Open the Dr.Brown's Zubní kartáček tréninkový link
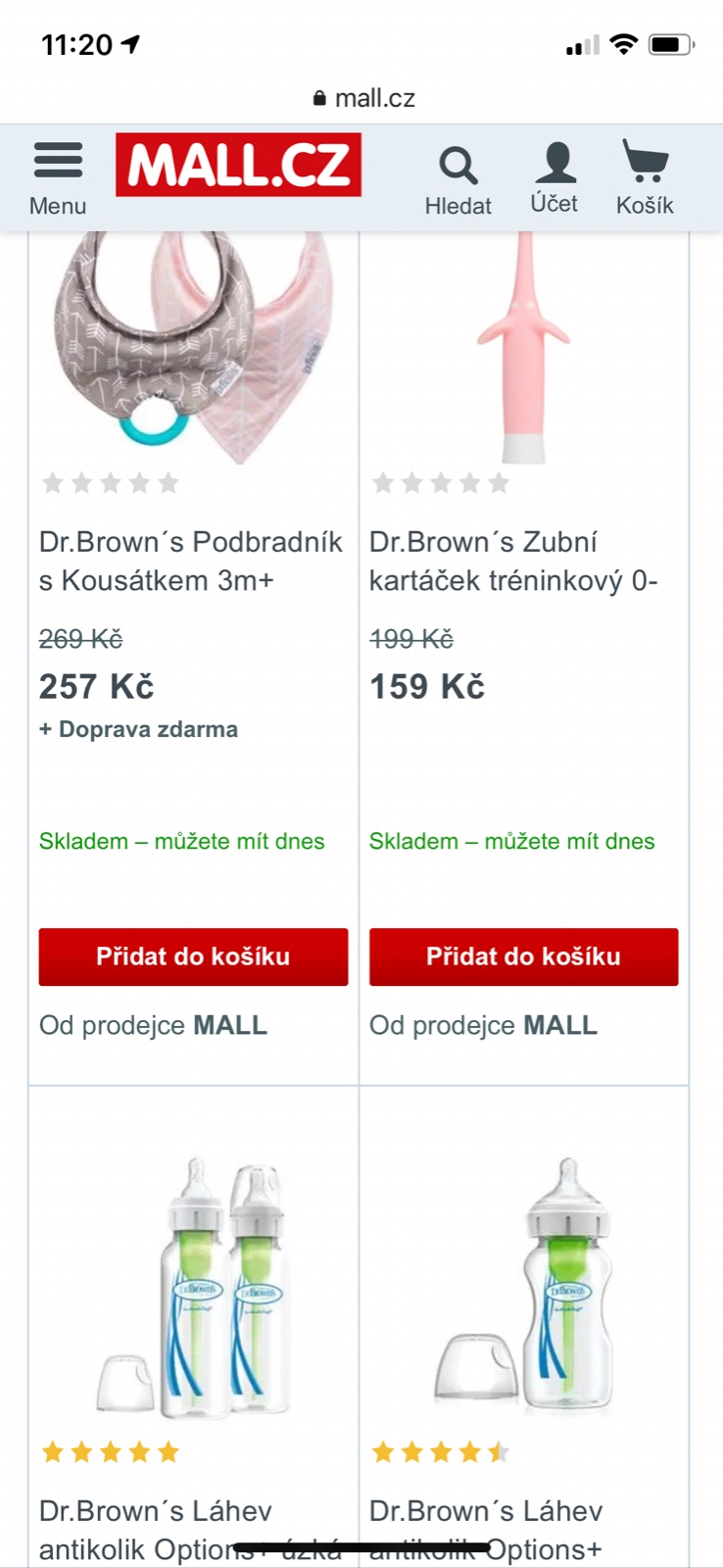Image resolution: width=723 pixels, height=1568 pixels. click(513, 561)
